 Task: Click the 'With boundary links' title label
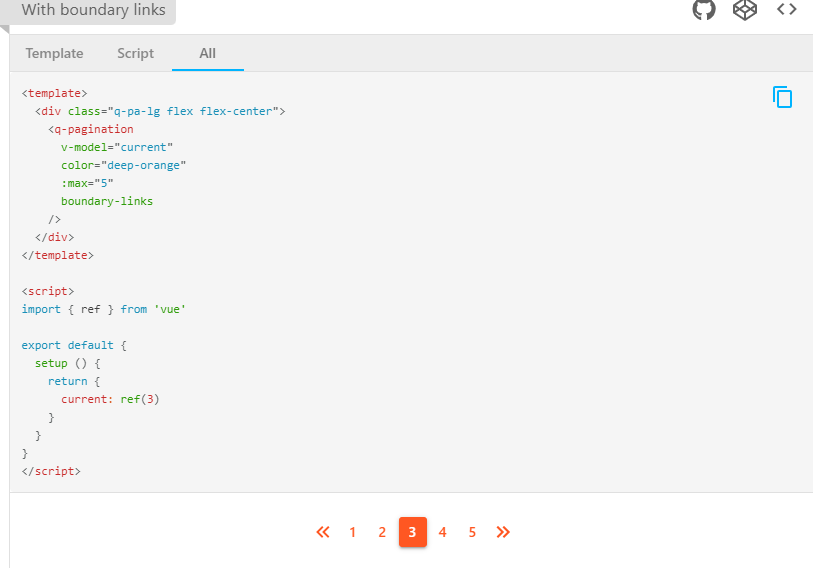pyautogui.click(x=93, y=10)
